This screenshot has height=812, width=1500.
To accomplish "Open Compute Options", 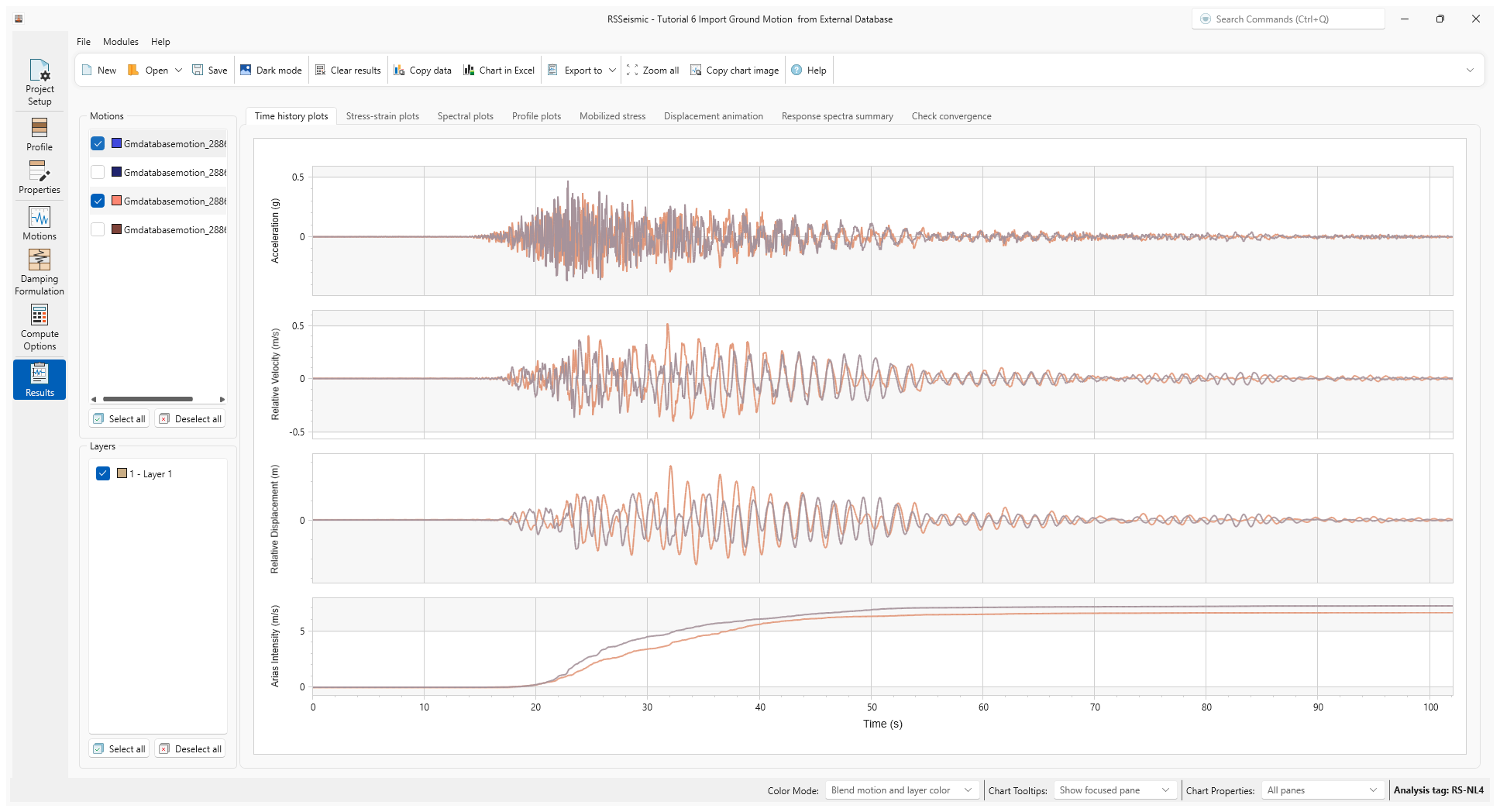I will coord(40,325).
